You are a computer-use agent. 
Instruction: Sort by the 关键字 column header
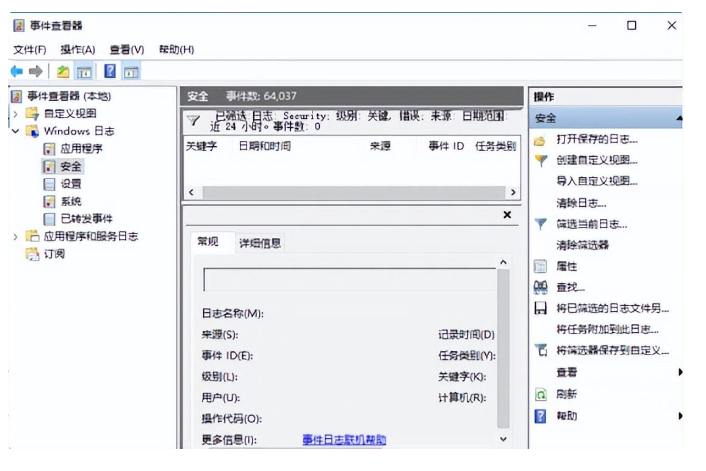(x=202, y=146)
